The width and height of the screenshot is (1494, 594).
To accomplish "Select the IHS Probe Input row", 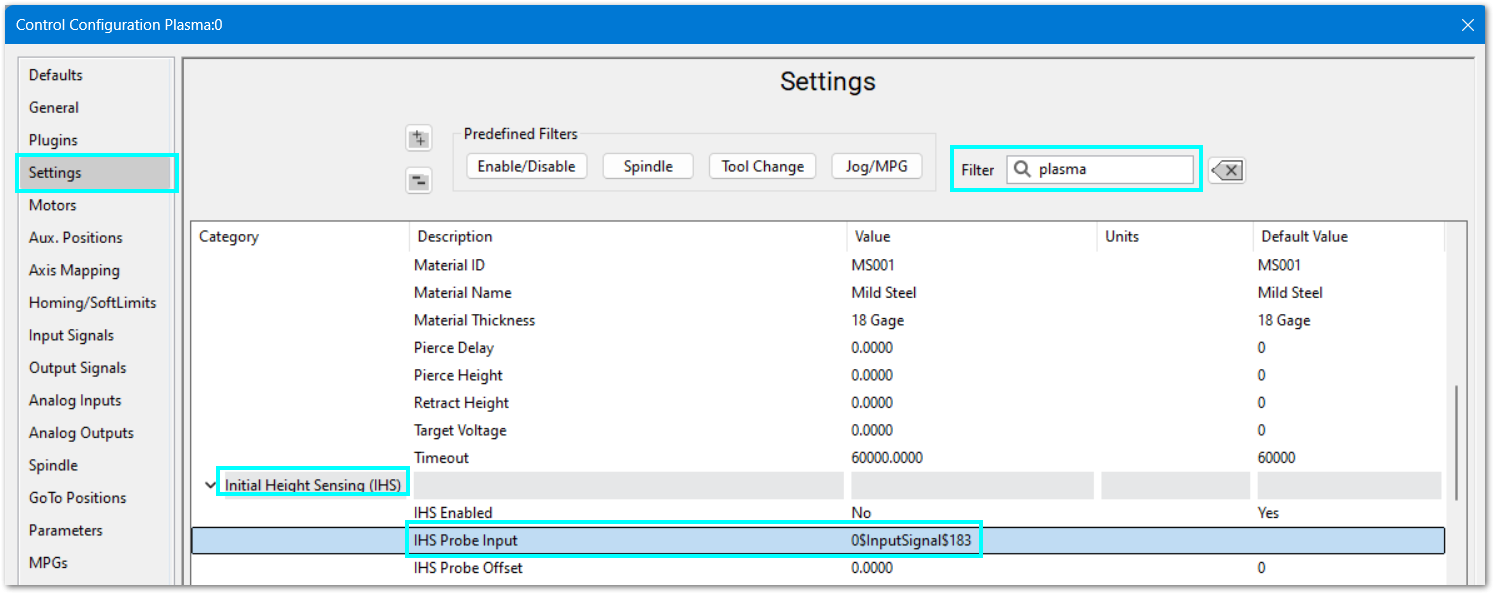I will (x=818, y=541).
